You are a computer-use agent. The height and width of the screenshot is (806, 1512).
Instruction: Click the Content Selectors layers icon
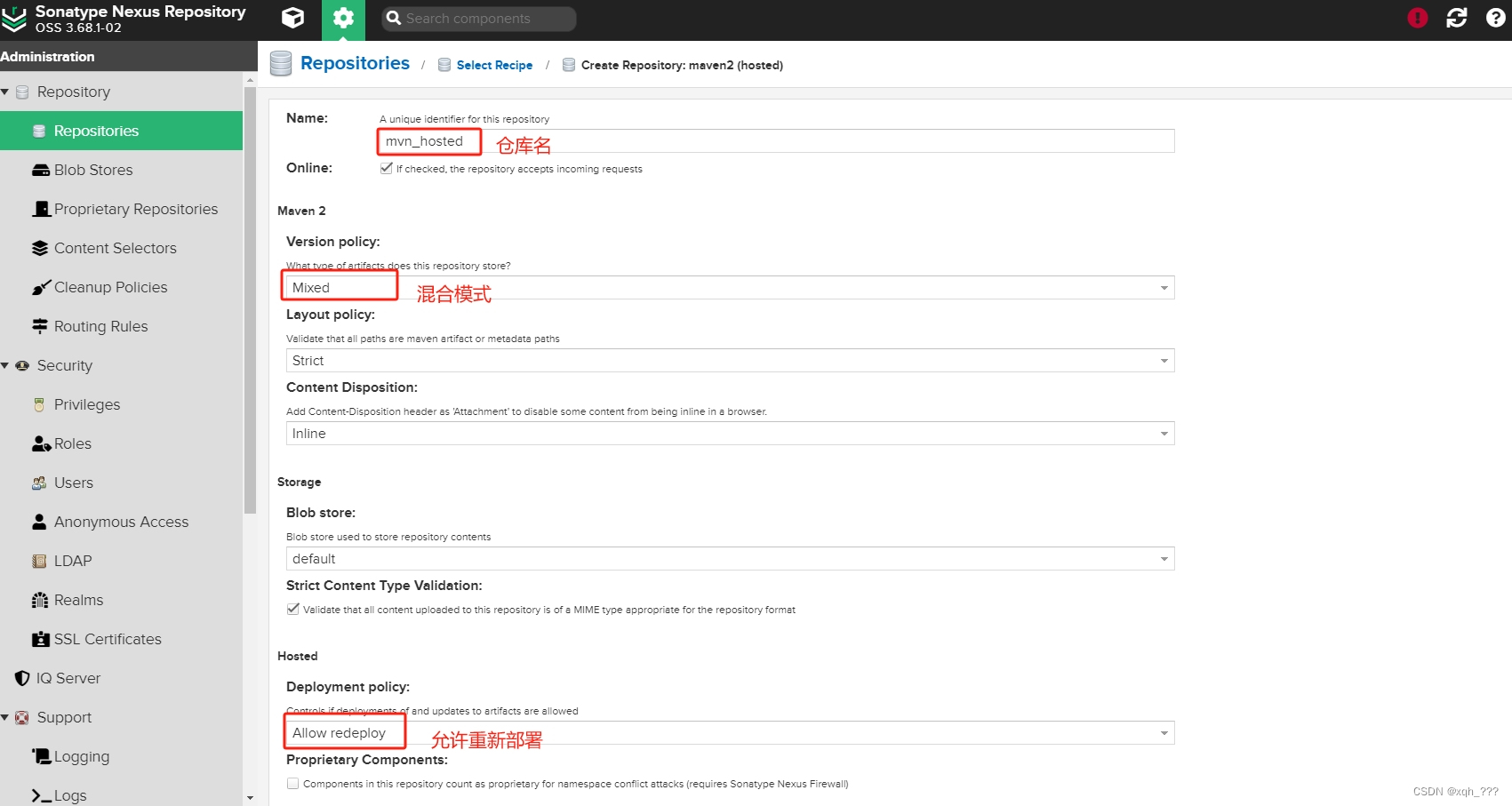point(40,248)
